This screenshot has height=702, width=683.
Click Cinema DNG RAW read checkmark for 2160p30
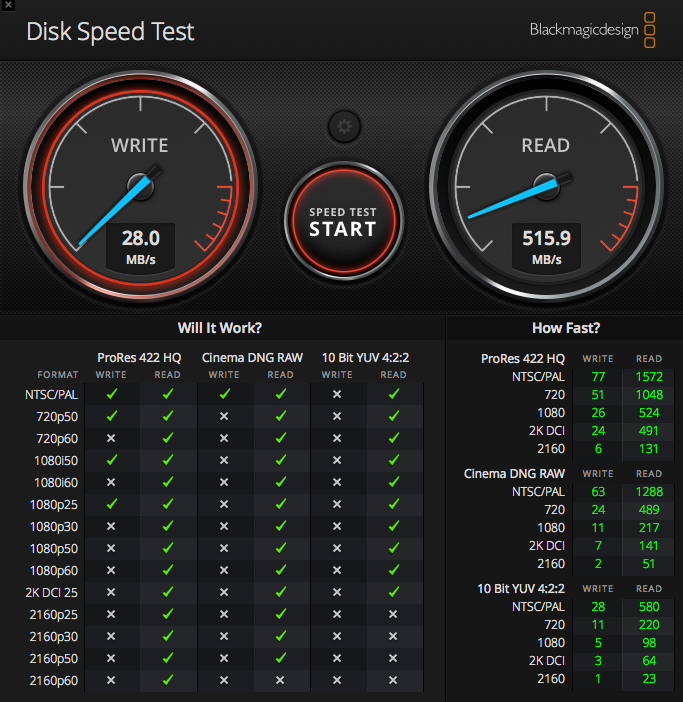click(281, 636)
